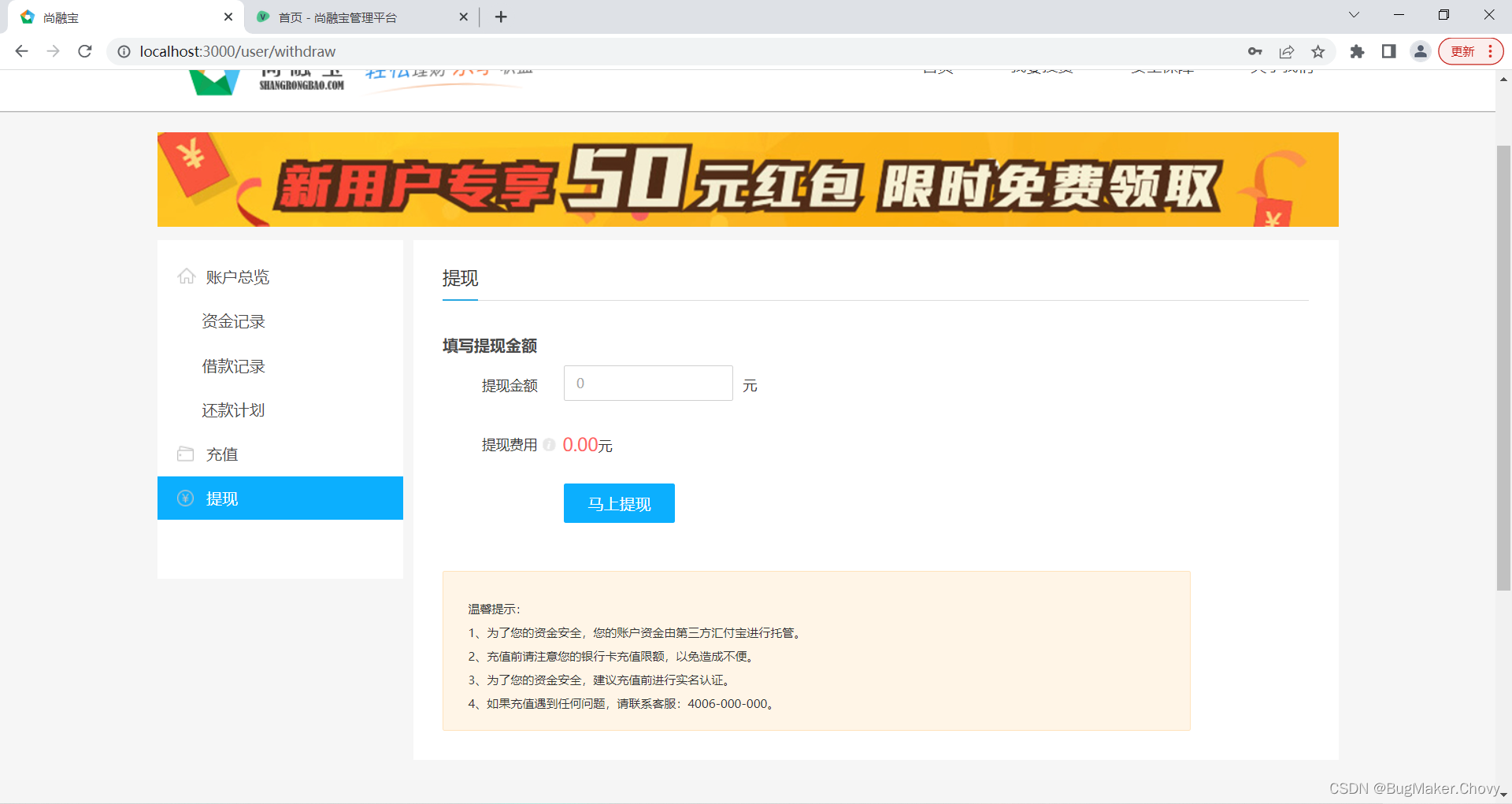Open the extensions puzzle icon

(1358, 51)
